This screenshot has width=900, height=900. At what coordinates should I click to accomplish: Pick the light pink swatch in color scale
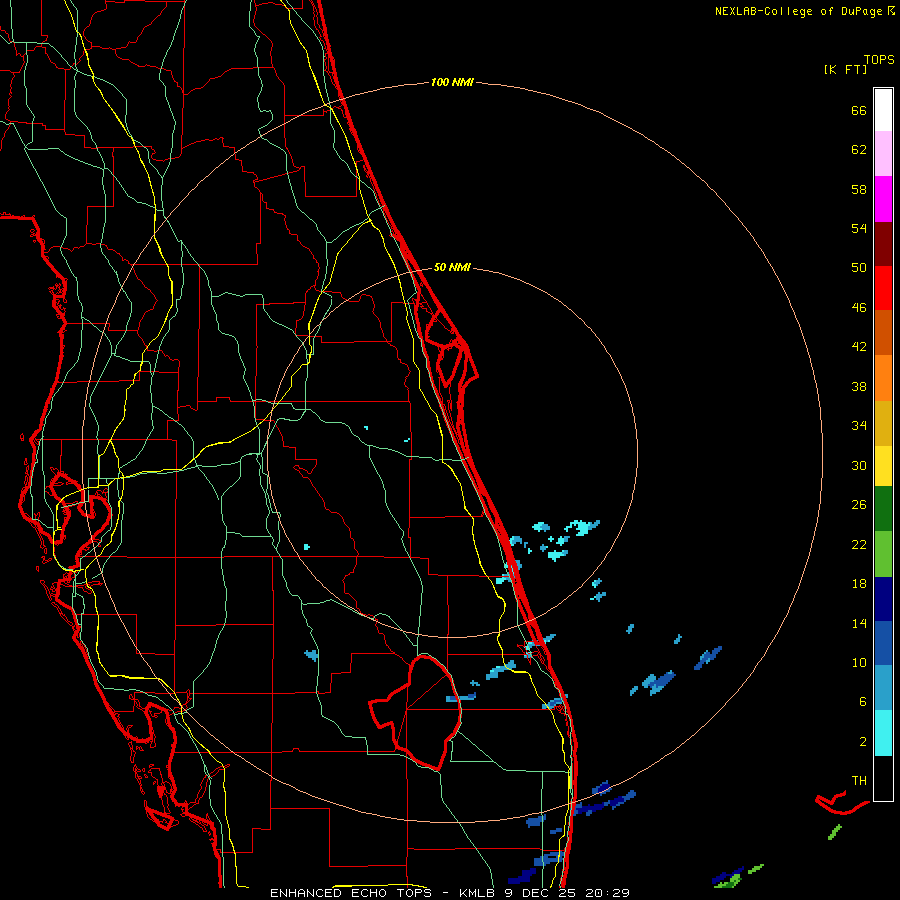pos(883,154)
